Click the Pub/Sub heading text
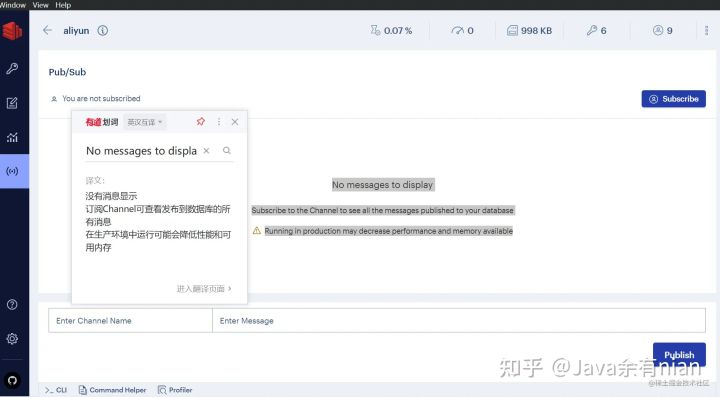The width and height of the screenshot is (720, 397). point(68,72)
